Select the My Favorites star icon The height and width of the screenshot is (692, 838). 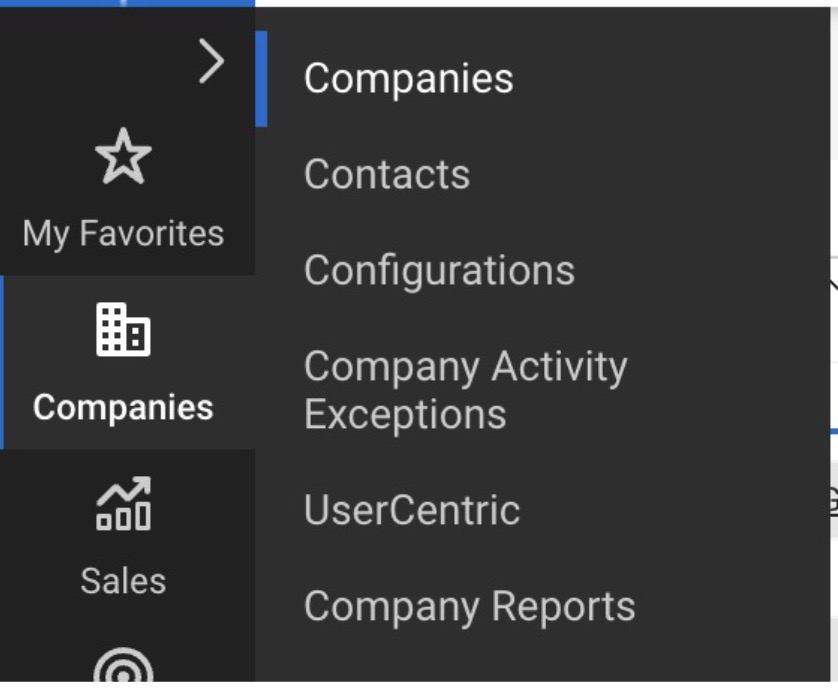(x=122, y=154)
